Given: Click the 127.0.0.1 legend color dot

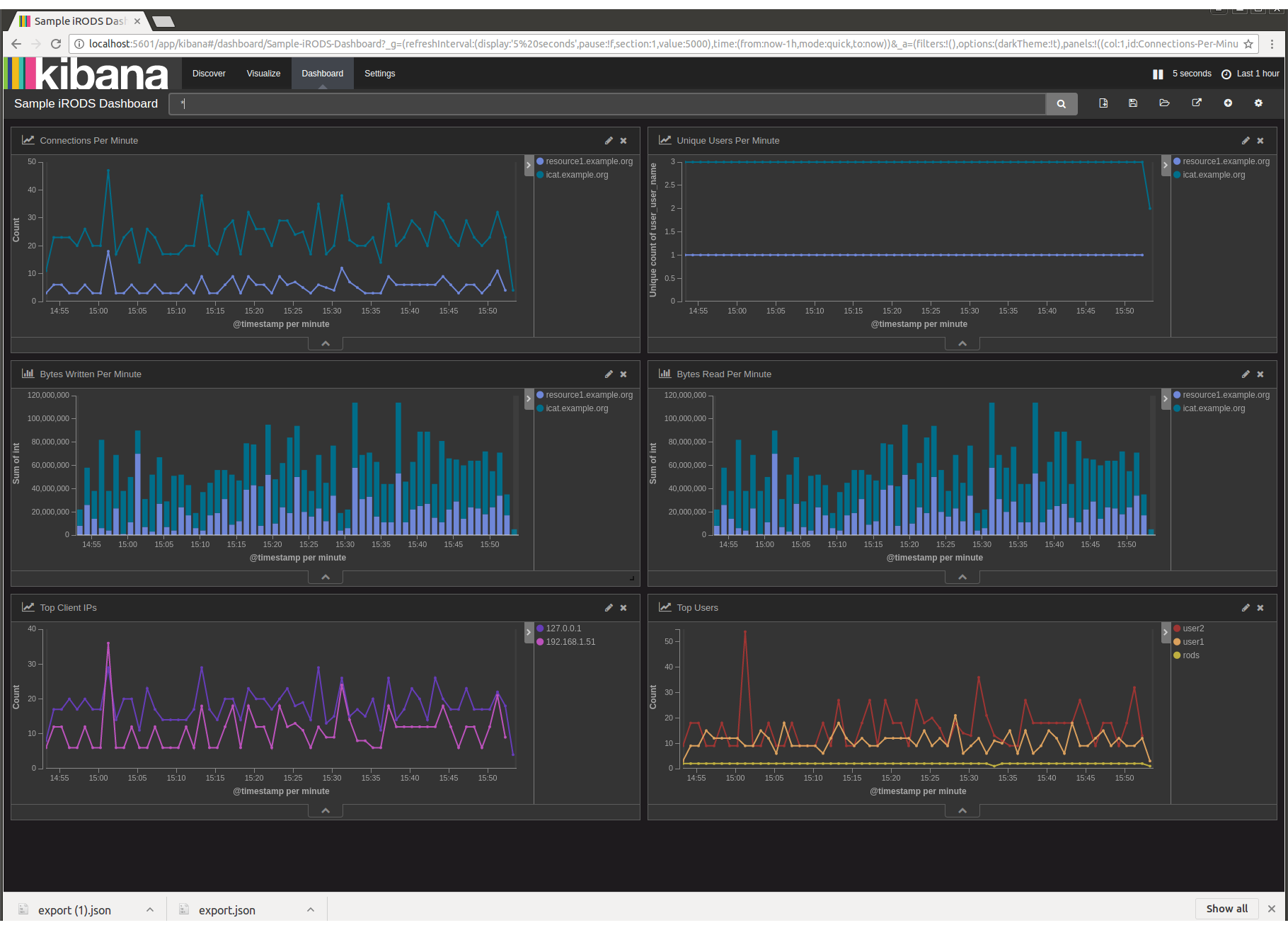Looking at the screenshot, I should click(x=540, y=628).
